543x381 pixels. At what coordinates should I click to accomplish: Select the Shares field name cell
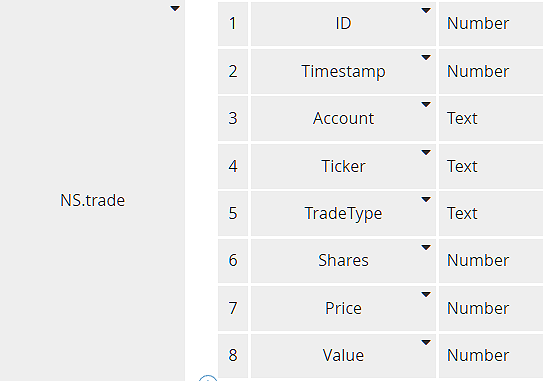pyautogui.click(x=343, y=260)
